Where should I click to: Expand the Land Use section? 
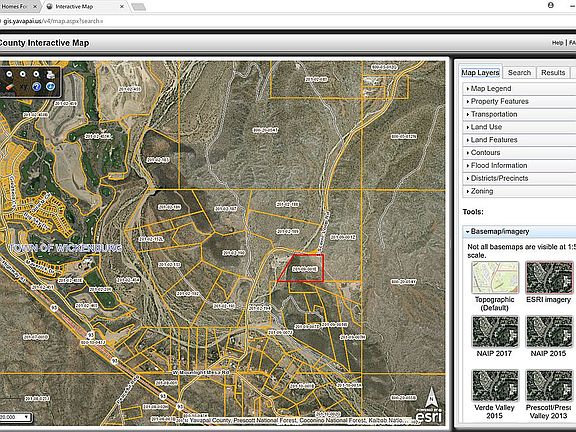coord(519,127)
